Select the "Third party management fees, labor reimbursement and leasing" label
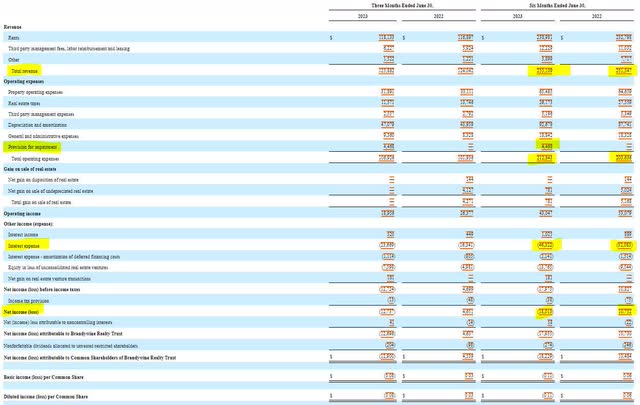 point(69,49)
